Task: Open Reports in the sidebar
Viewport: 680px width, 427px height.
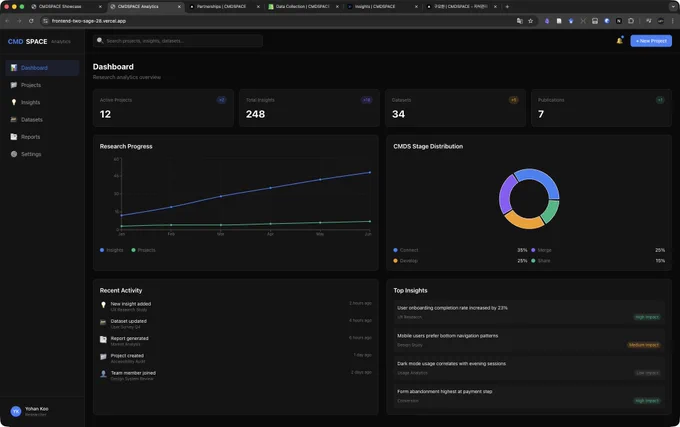Action: click(42, 137)
